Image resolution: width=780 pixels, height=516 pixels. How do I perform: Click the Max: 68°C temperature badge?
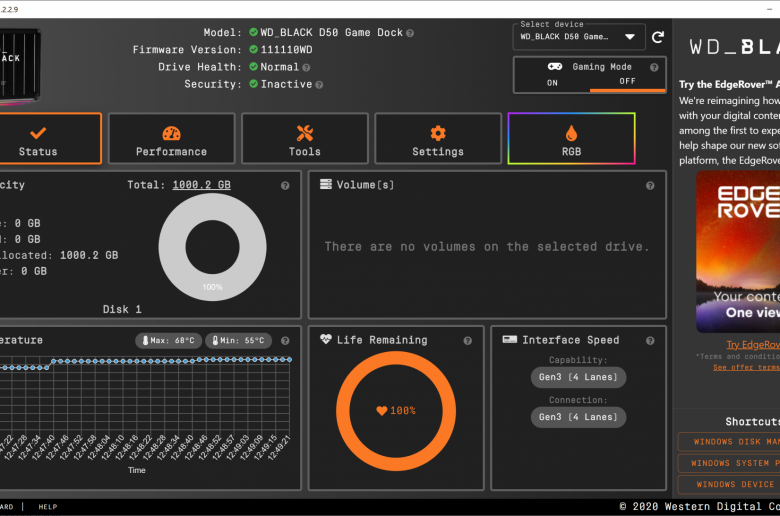tap(169, 340)
